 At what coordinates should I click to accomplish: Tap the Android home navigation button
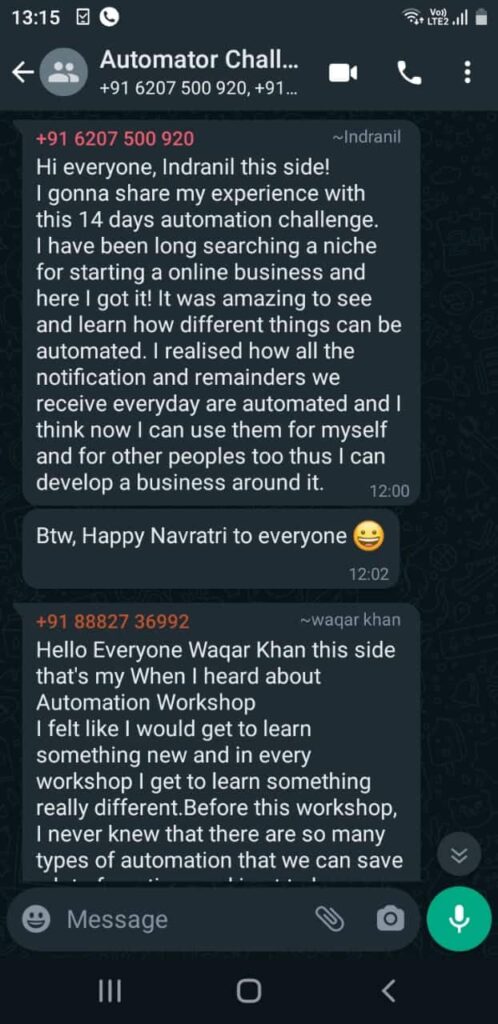[x=248, y=991]
